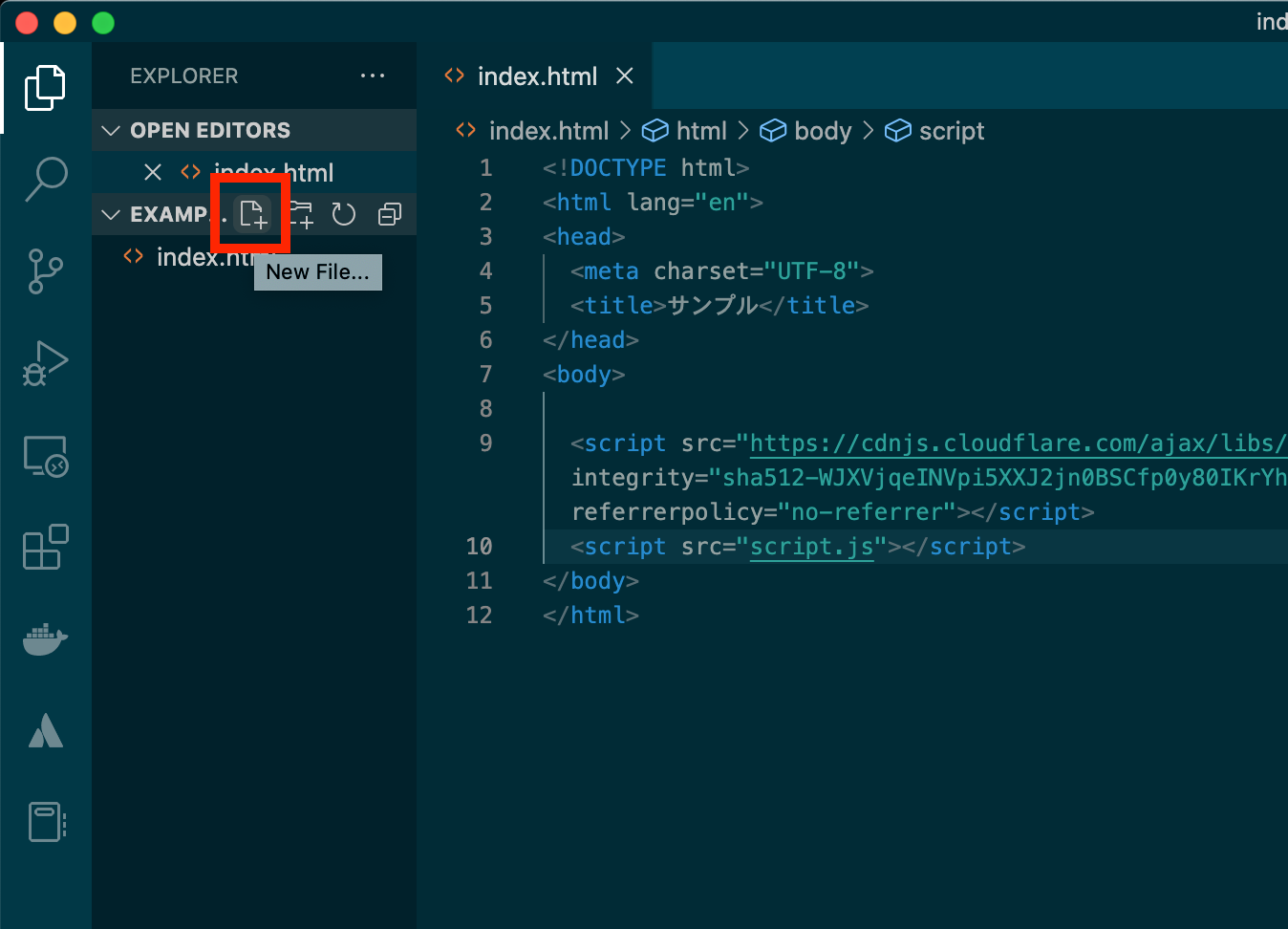Click the New File icon in Explorer
Screen dimensions: 1288x929
(251, 214)
